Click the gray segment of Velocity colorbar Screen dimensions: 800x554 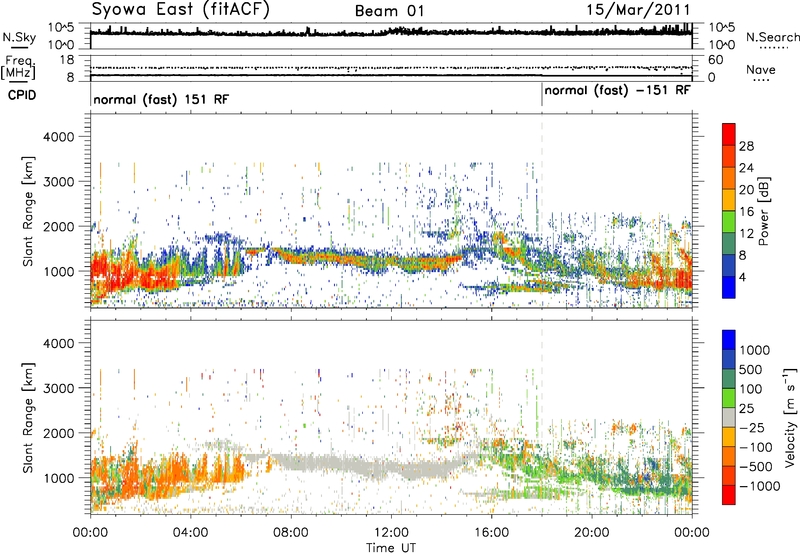point(729,417)
